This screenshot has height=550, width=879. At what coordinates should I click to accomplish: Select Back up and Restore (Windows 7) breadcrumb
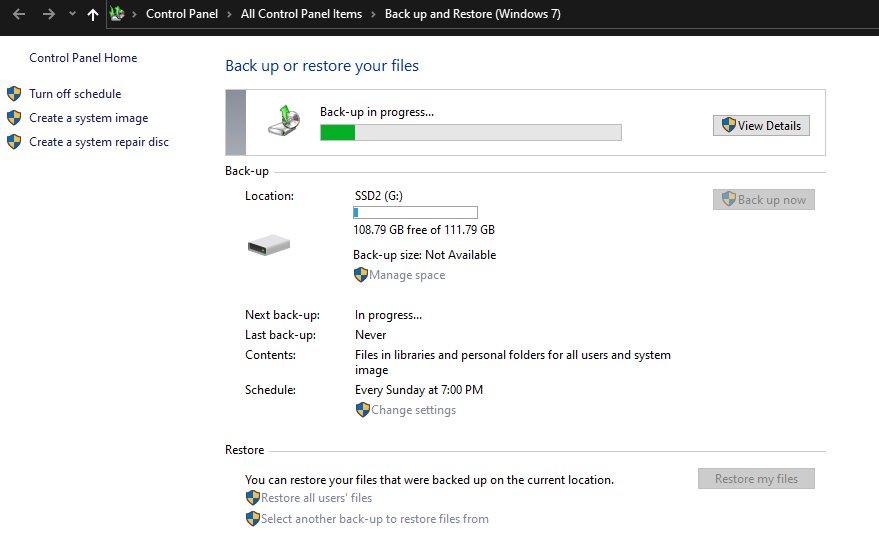(473, 14)
